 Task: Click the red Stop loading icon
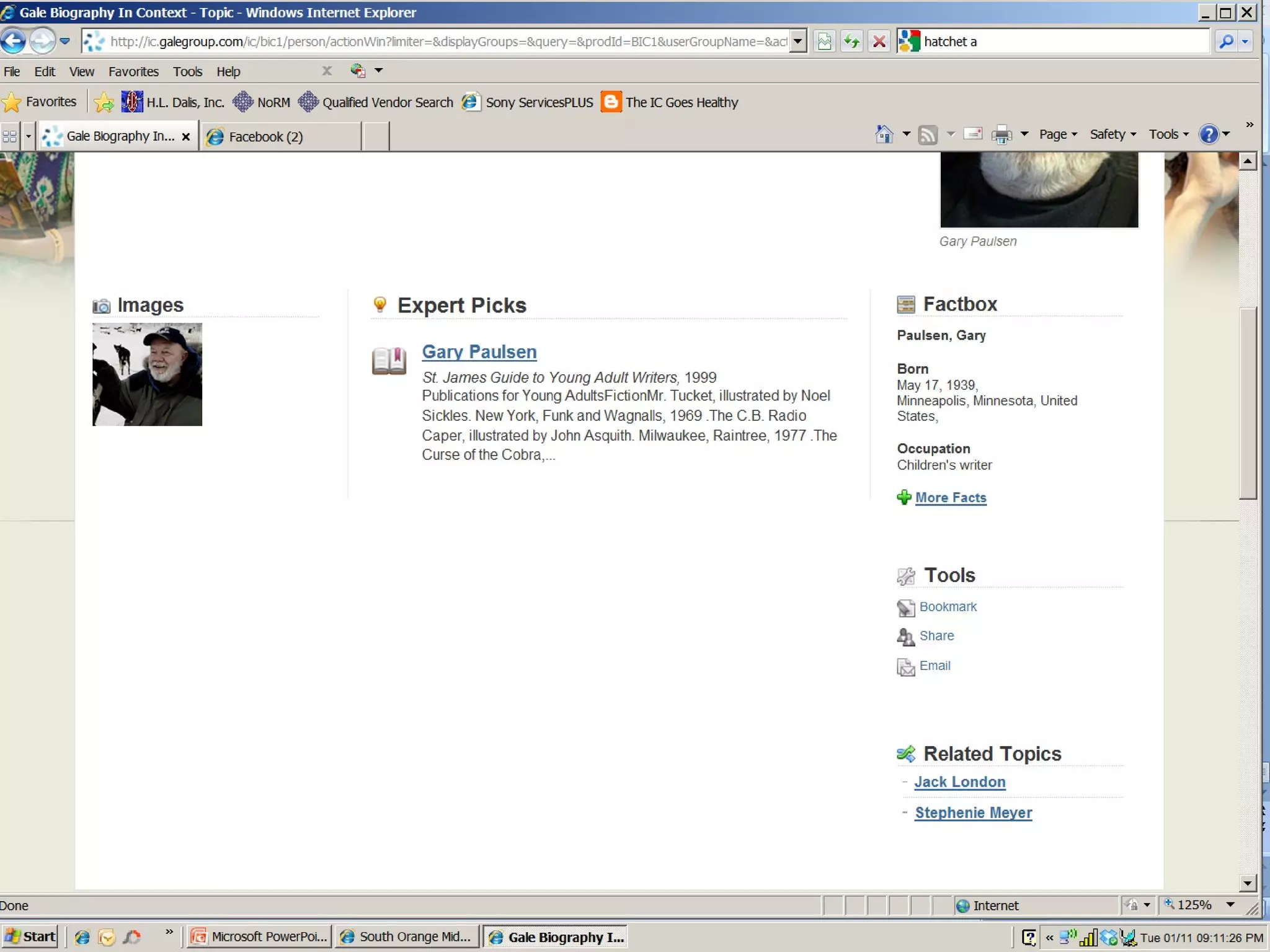point(879,42)
